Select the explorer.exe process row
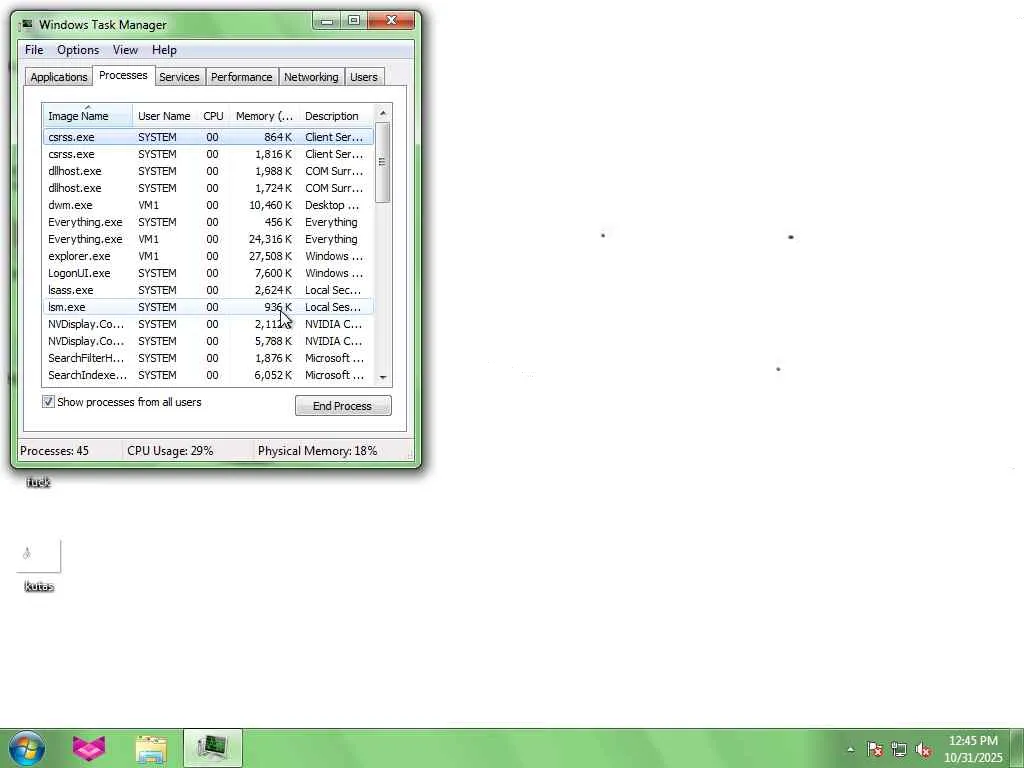 [208, 256]
